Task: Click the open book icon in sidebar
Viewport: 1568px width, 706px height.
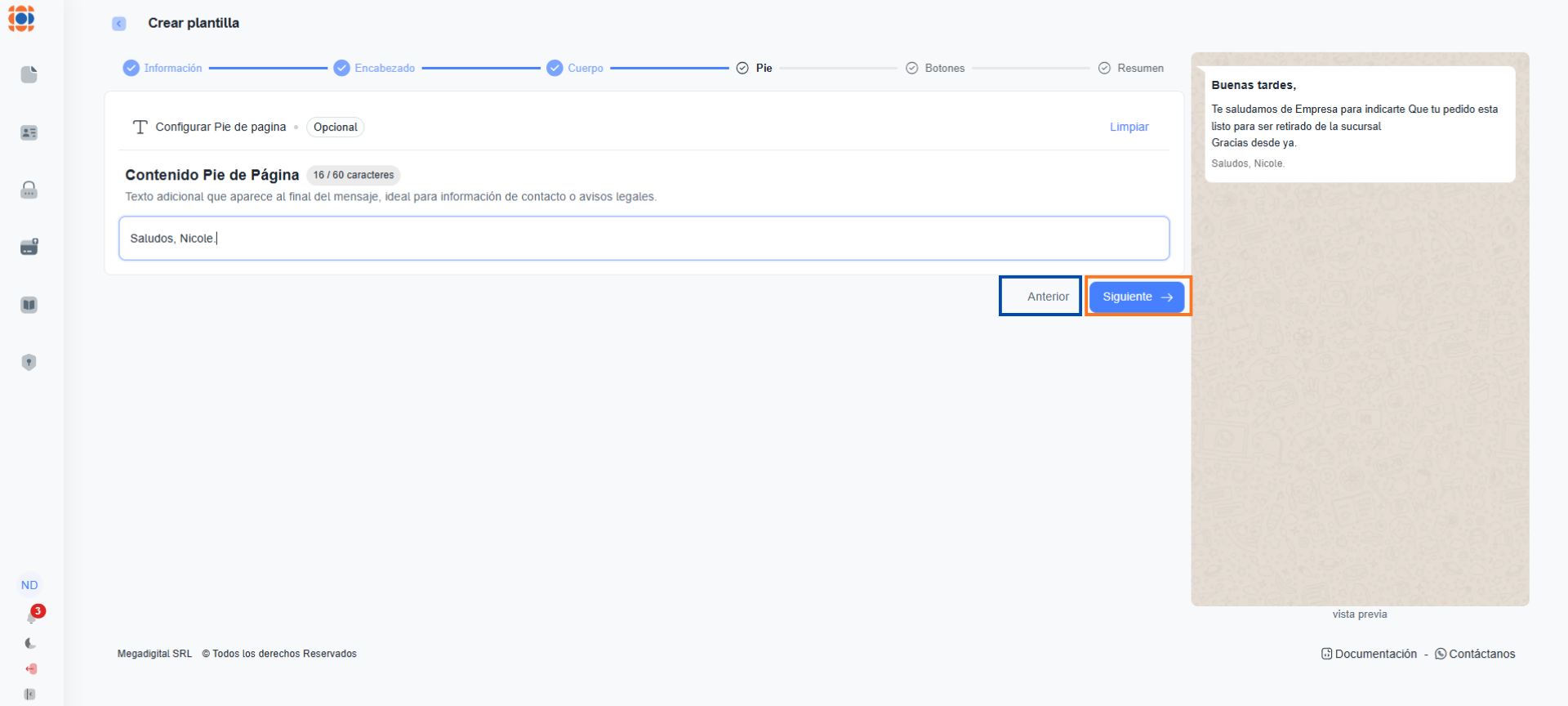Action: tap(29, 305)
